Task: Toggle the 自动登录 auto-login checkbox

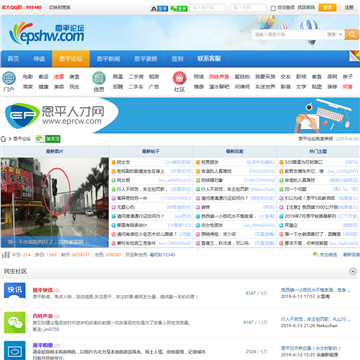Action: [x=273, y=8]
